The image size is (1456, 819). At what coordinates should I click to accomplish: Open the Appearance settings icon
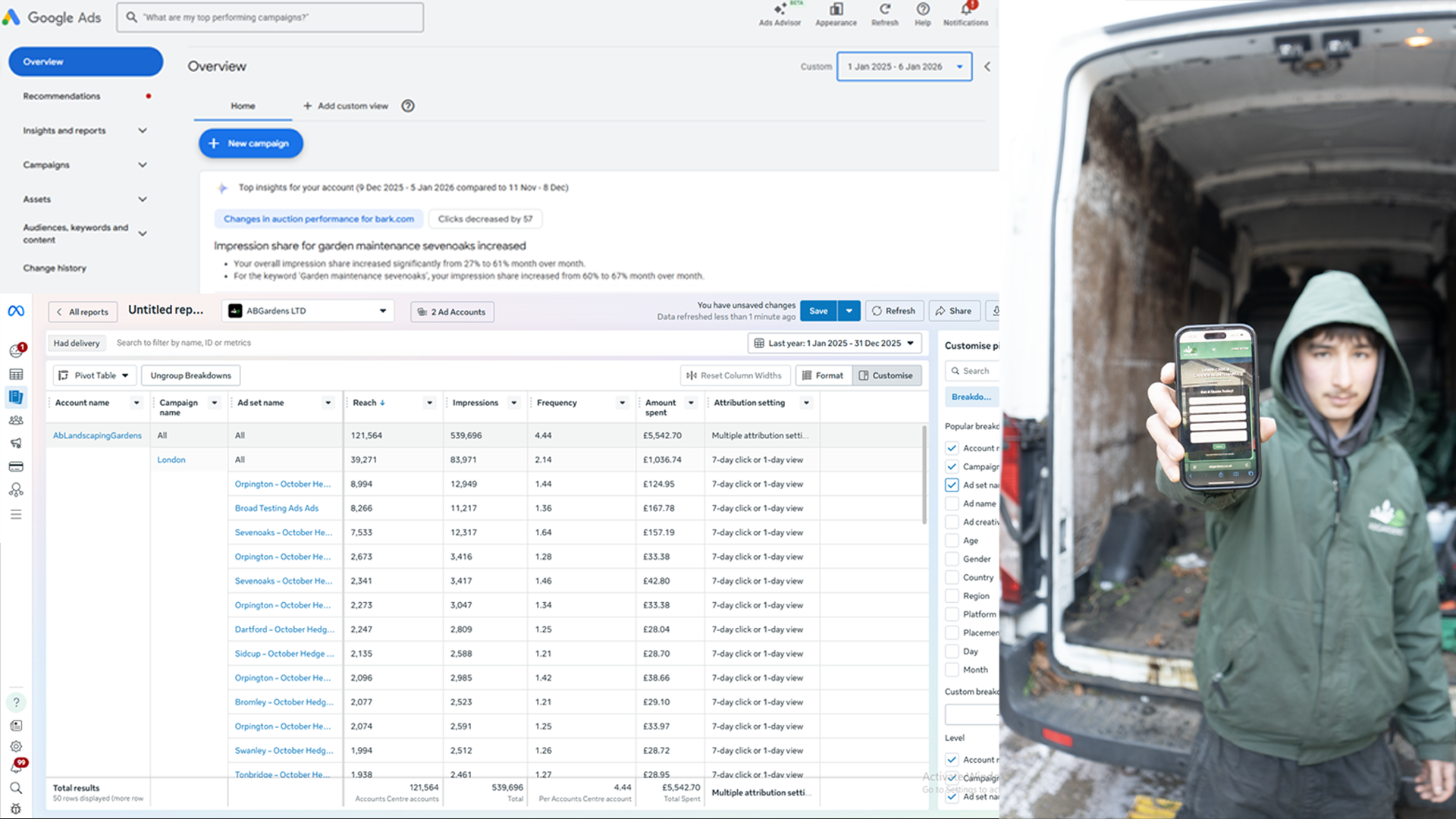pos(836,10)
